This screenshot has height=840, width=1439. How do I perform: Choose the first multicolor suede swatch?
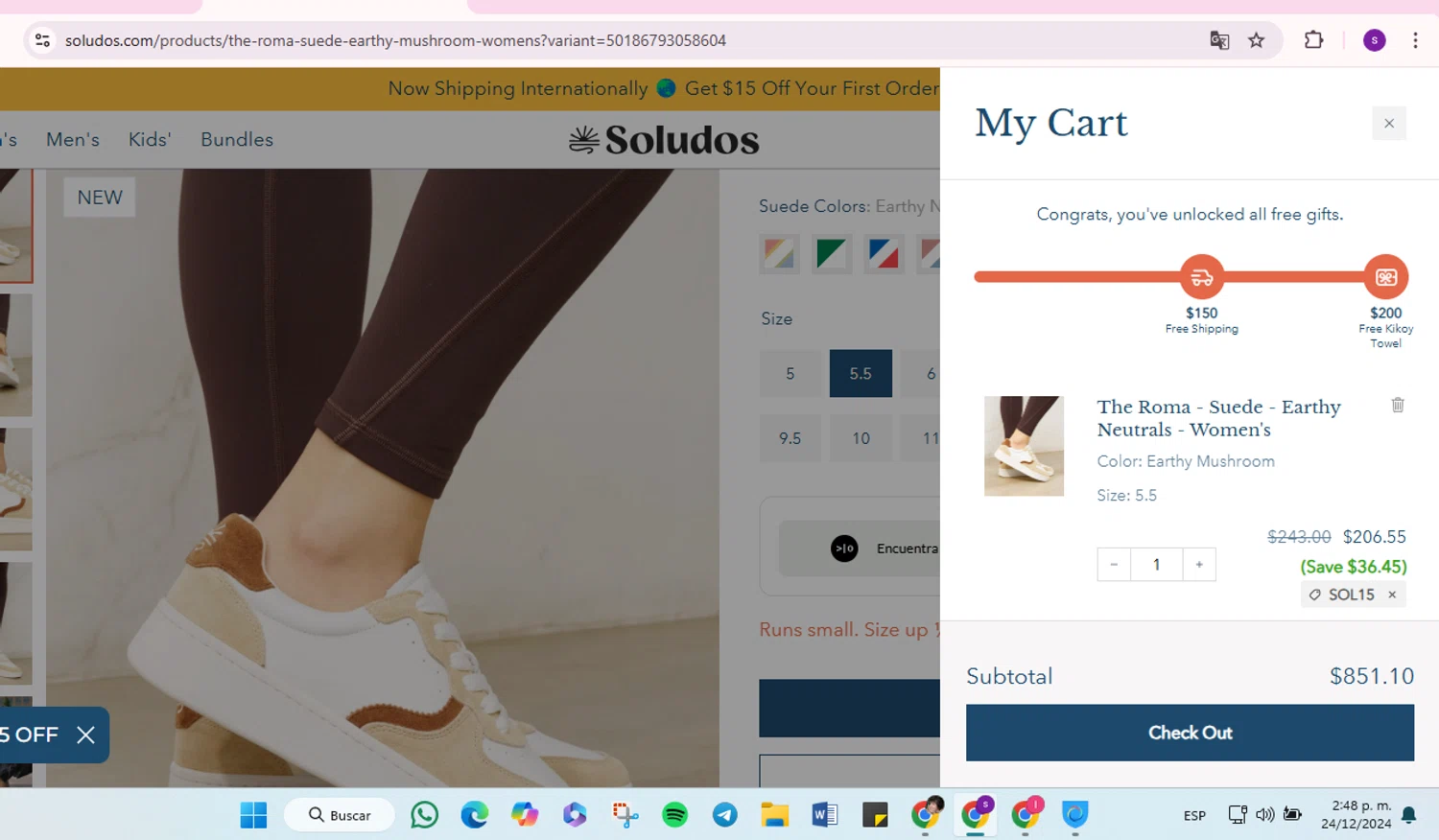pos(779,254)
